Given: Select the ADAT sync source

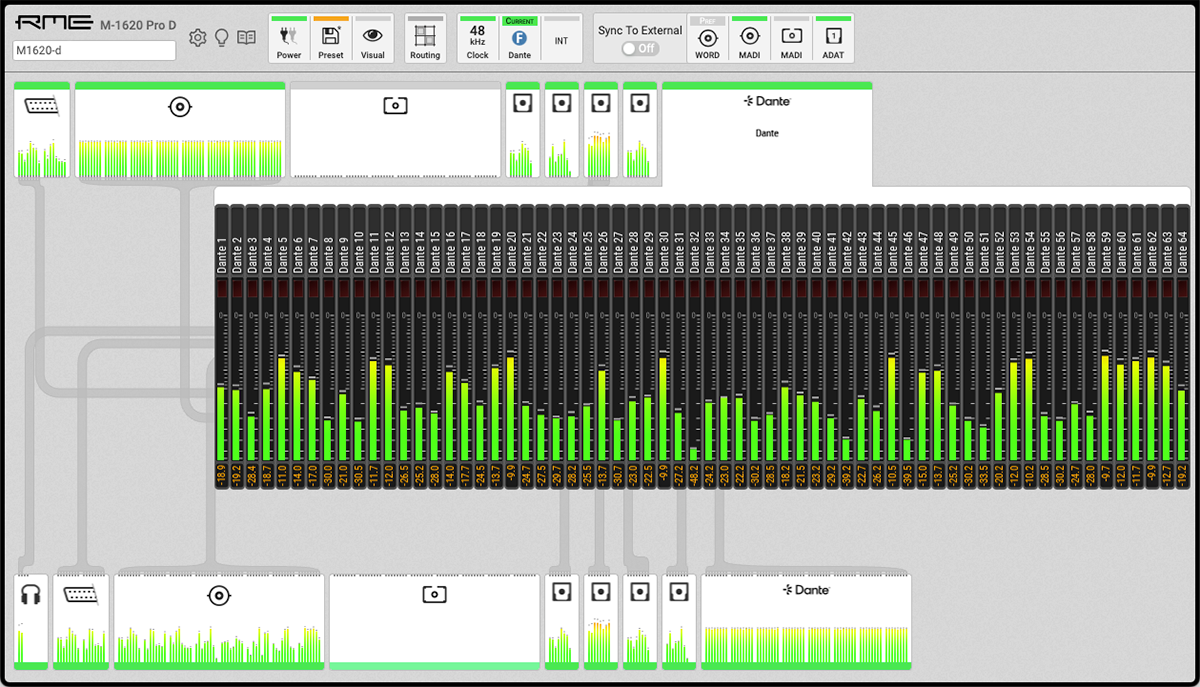Looking at the screenshot, I should pos(833,39).
